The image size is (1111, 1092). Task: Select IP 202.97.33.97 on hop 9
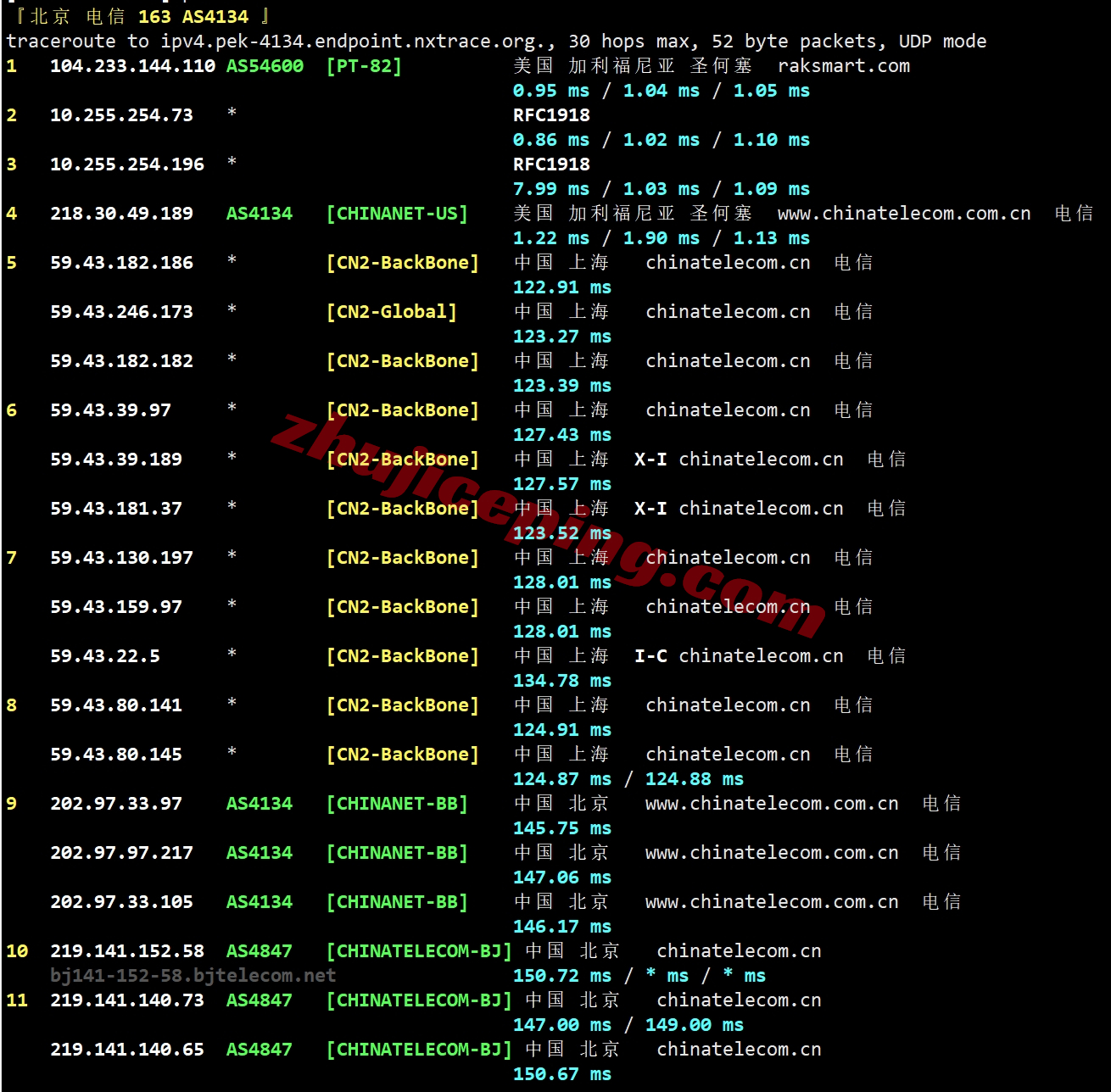116,804
